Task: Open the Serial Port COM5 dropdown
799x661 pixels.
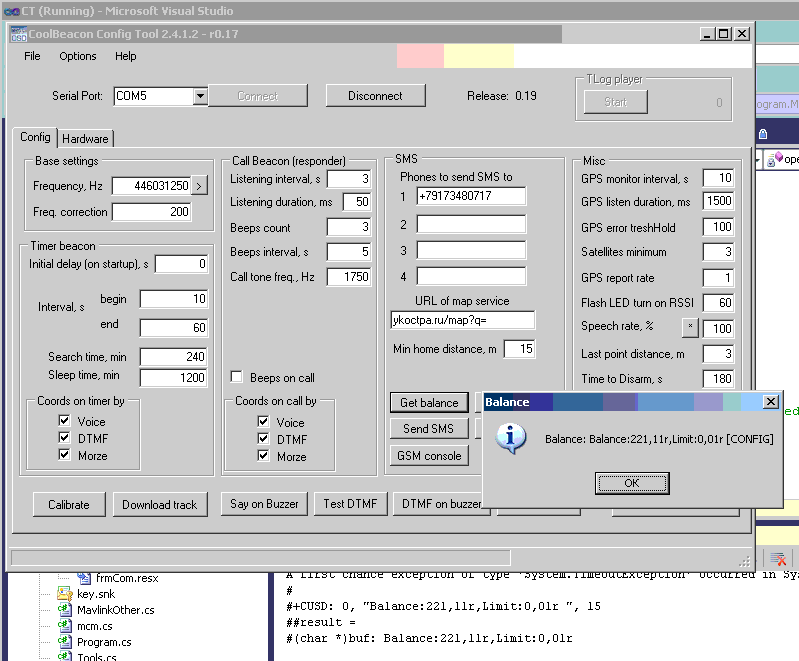Action: tap(200, 96)
